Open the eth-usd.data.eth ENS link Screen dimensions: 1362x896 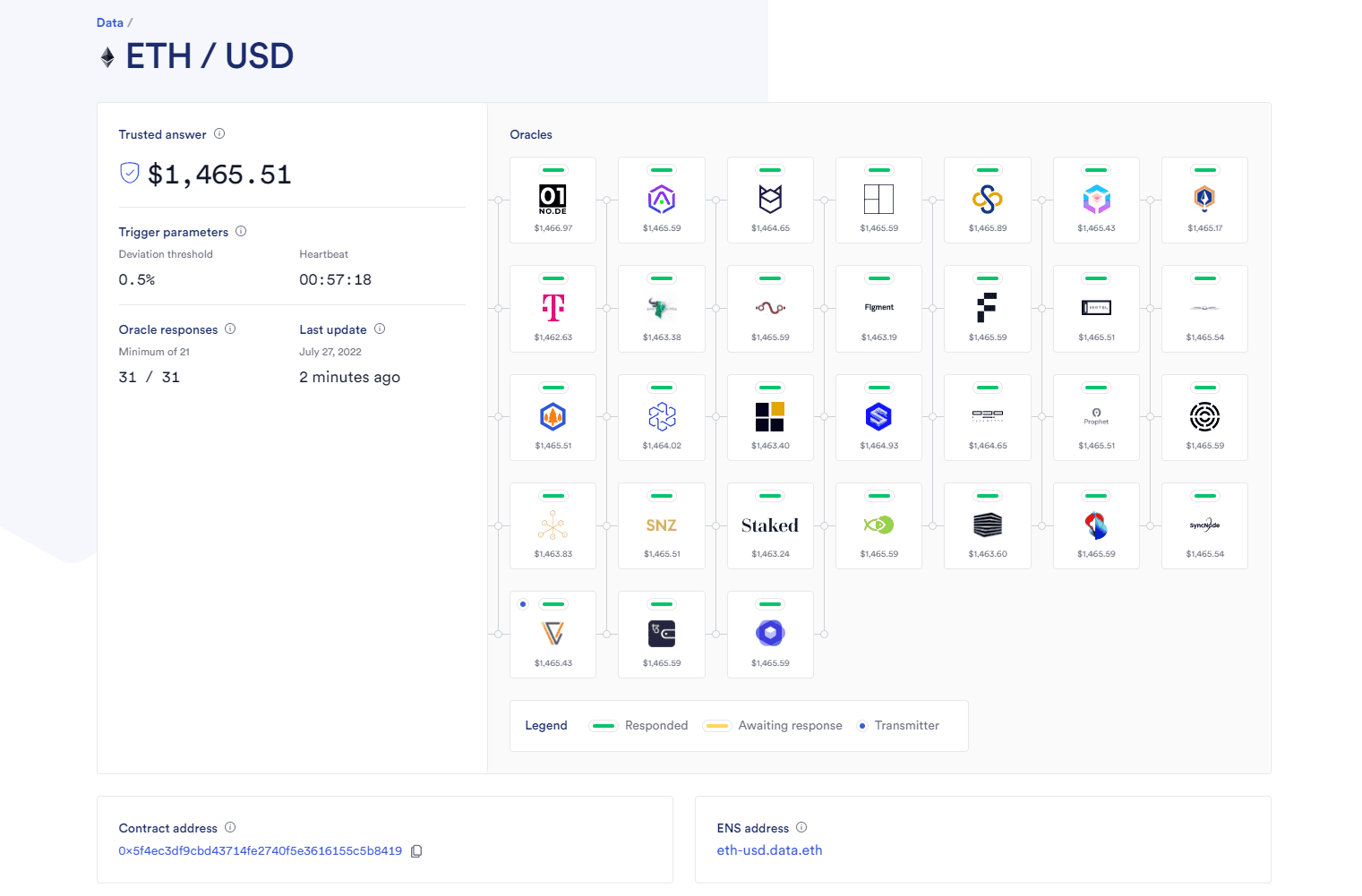[769, 850]
